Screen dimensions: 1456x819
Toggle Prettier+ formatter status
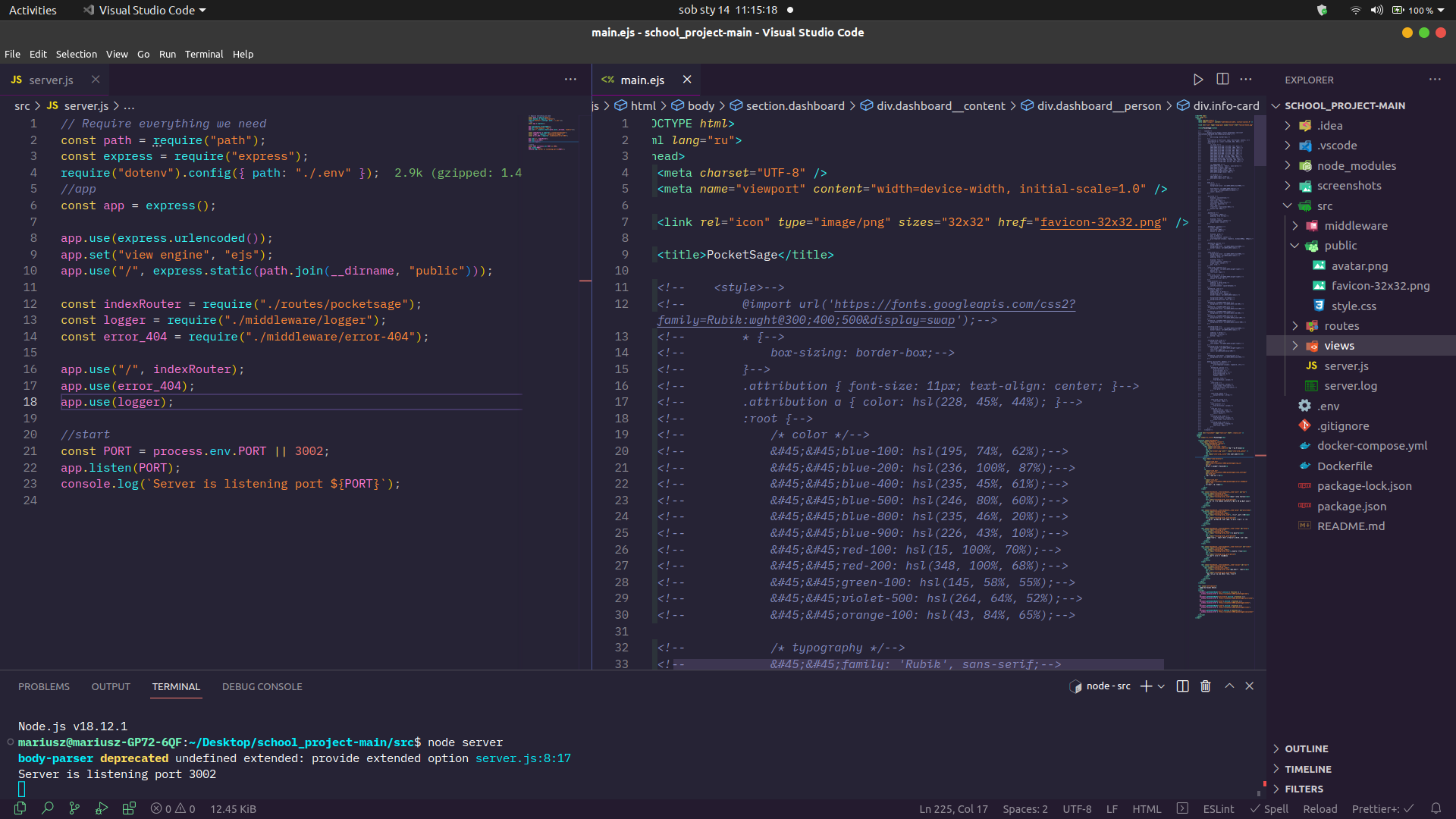(x=1383, y=809)
